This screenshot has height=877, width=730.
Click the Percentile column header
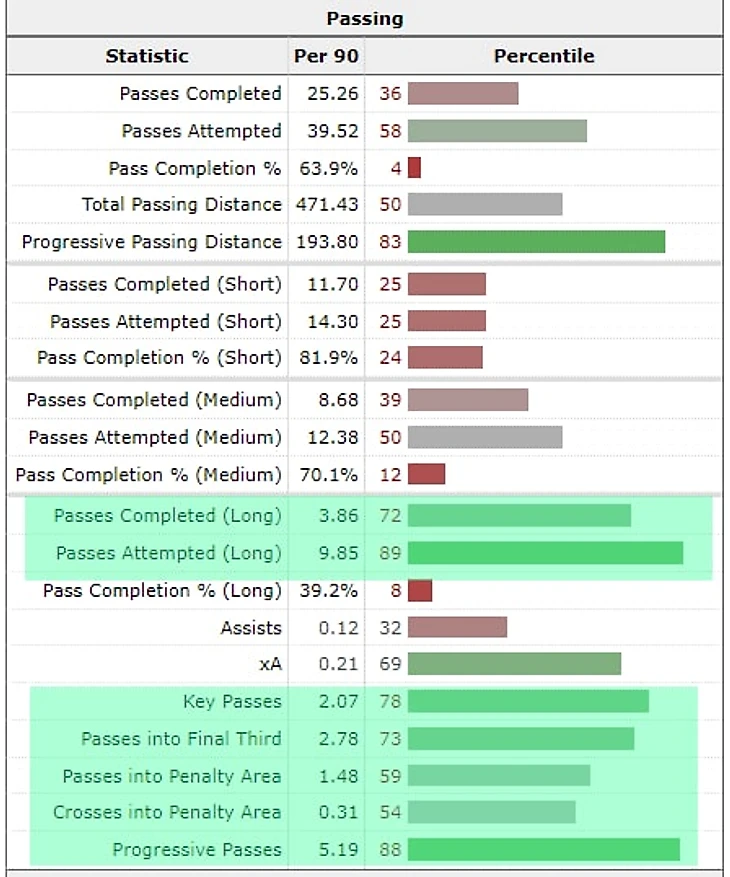click(x=544, y=56)
